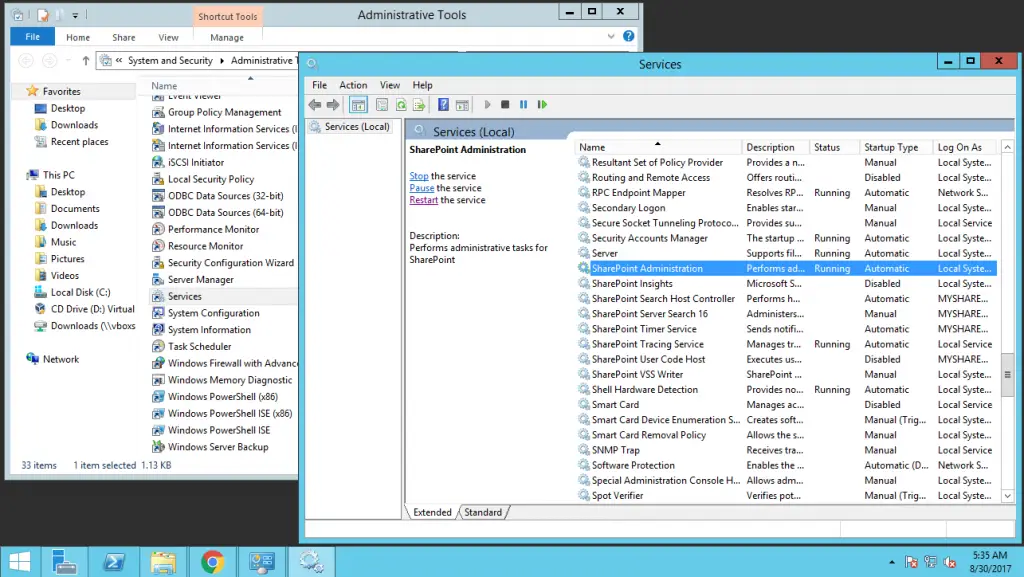Sort by the Description column header
1024x577 pixels.
(x=775, y=148)
